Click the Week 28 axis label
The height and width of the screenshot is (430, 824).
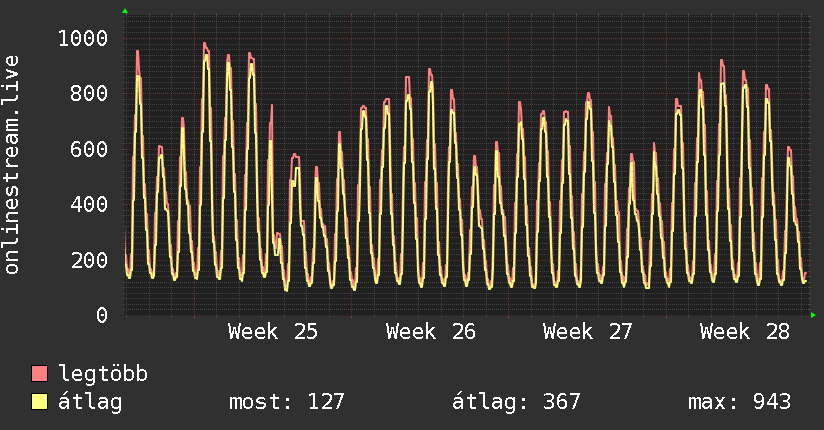[x=745, y=332]
